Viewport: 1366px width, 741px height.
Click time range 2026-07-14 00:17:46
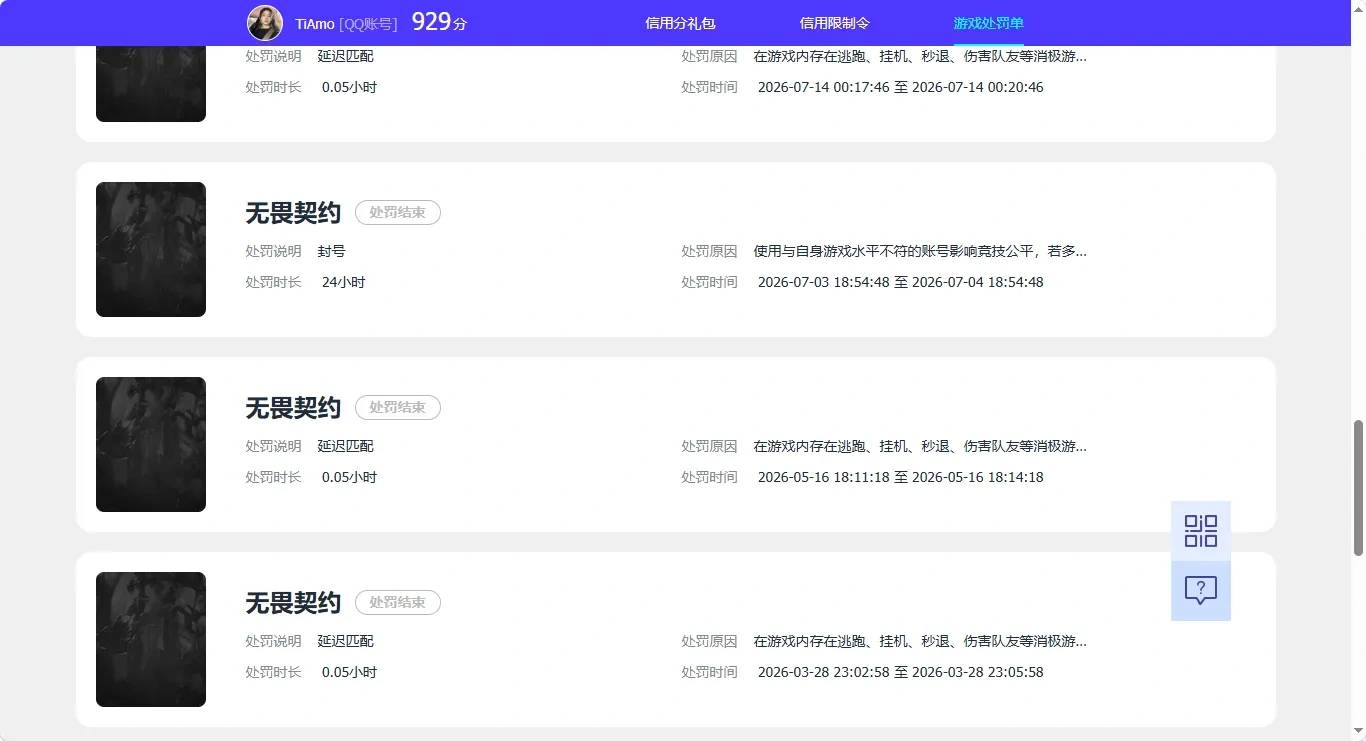[900, 87]
